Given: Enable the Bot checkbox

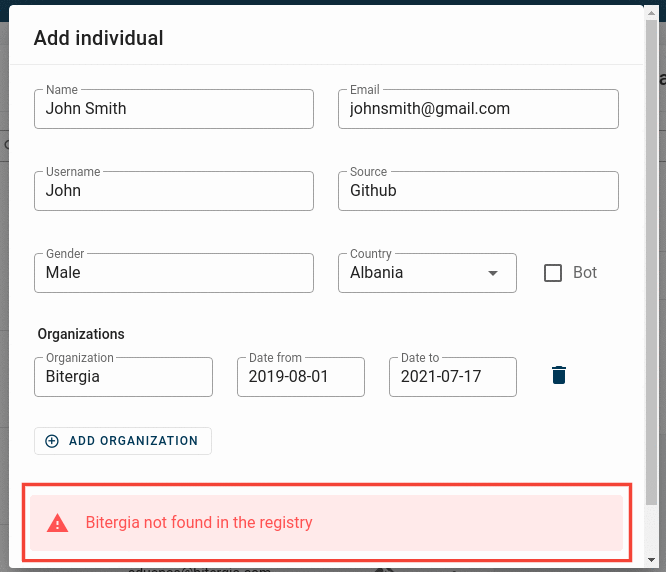Looking at the screenshot, I should (553, 273).
